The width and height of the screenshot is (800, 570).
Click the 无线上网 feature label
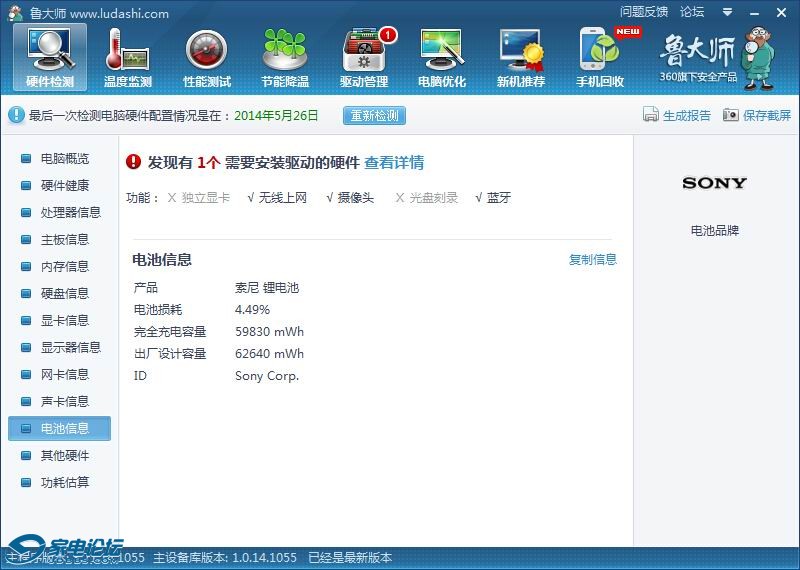click(283, 197)
